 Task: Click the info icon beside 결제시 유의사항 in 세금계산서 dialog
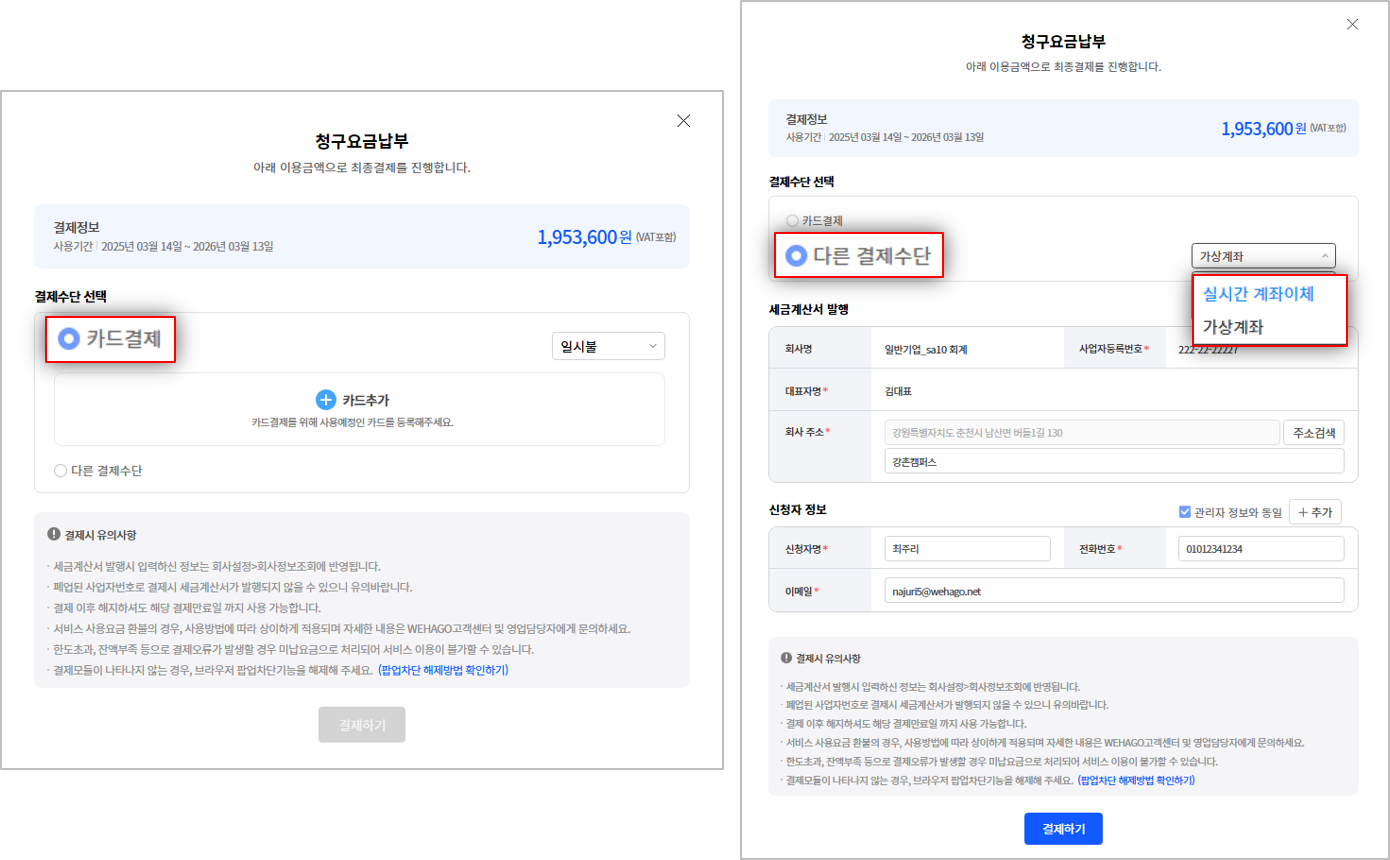(x=786, y=658)
